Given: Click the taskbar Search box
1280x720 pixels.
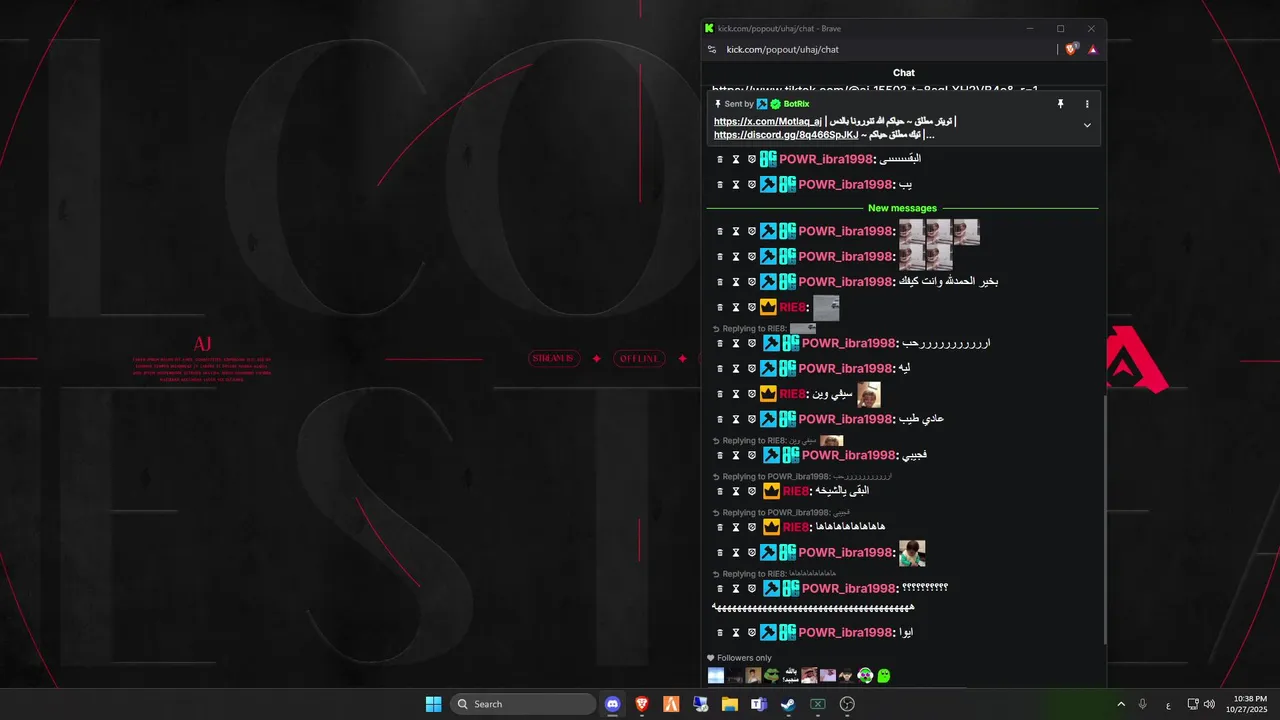Looking at the screenshot, I should coord(523,704).
